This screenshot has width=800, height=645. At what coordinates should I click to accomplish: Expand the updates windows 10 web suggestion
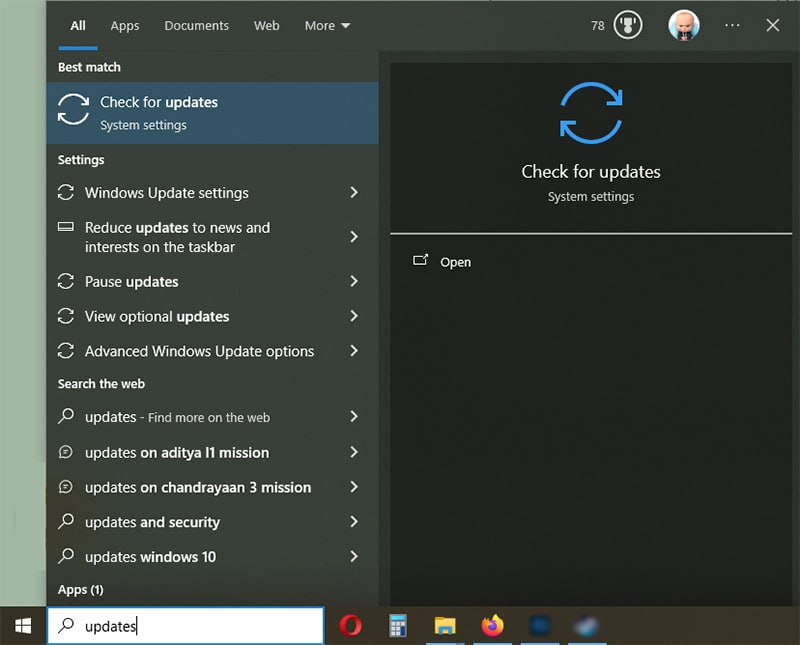(x=354, y=557)
